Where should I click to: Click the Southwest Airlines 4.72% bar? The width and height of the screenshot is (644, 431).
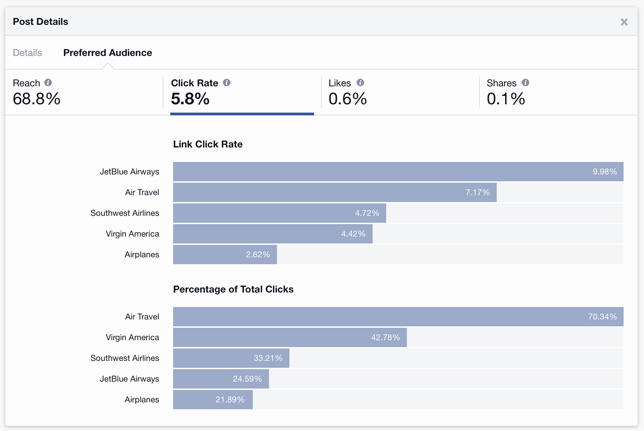(x=279, y=213)
